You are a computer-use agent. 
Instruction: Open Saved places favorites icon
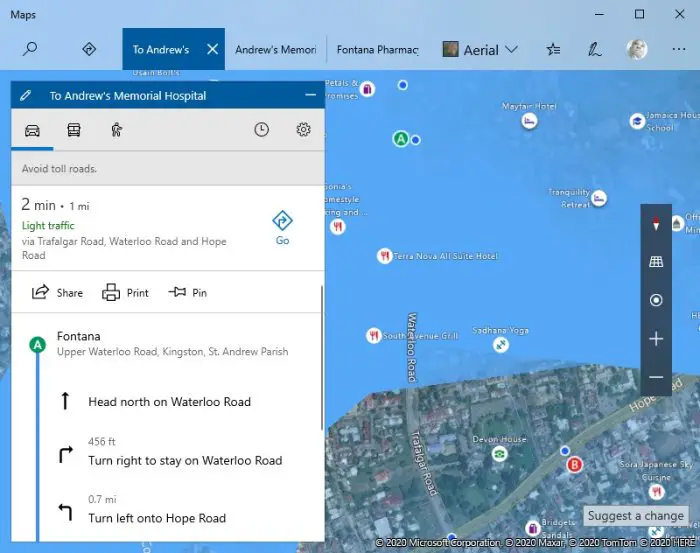553,49
